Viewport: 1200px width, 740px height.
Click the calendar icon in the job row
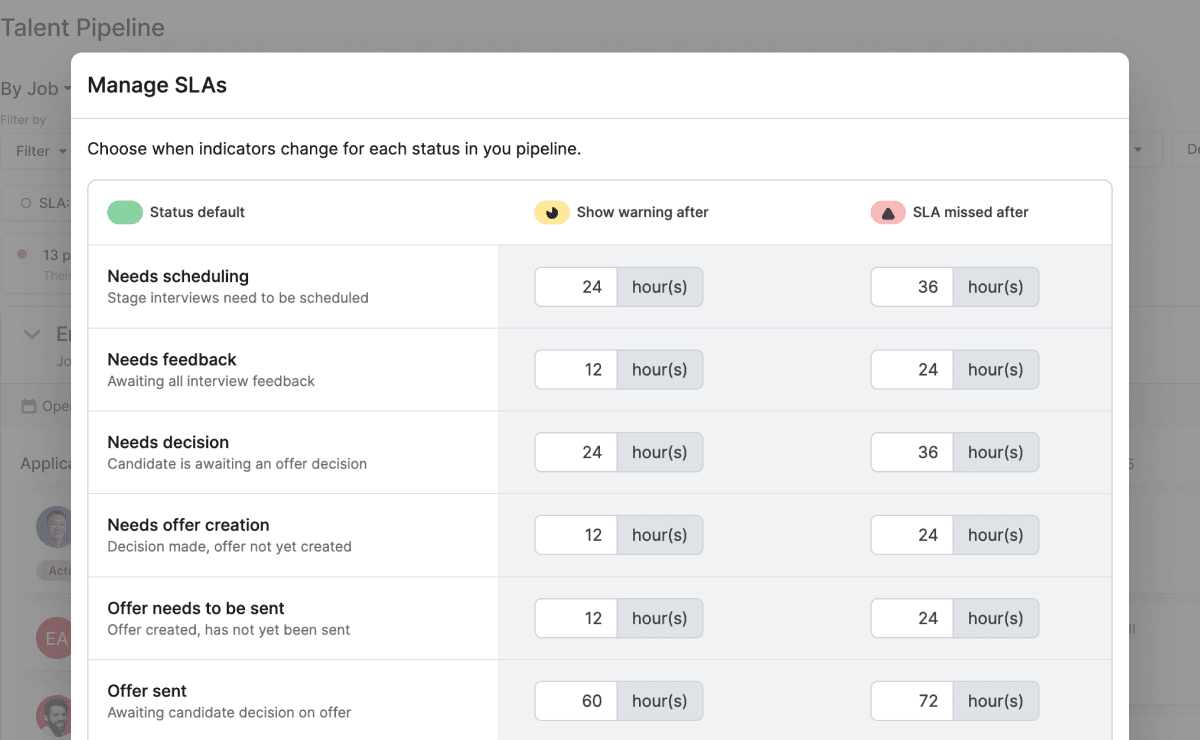click(30, 406)
